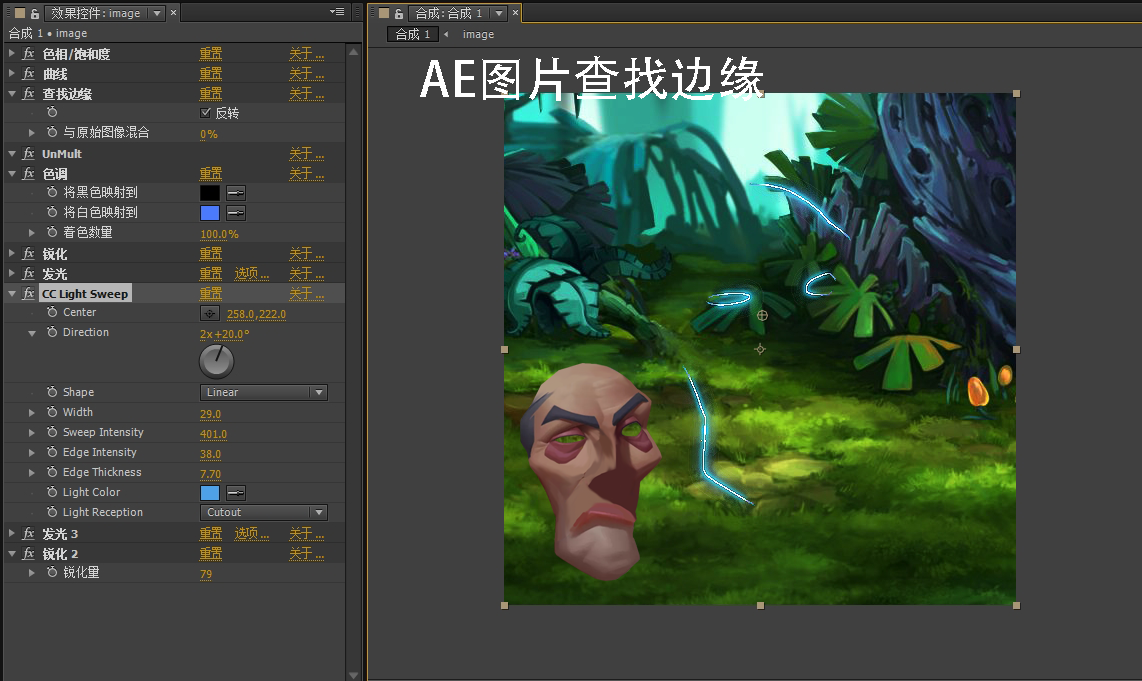1142x681 pixels.
Task: Click the 合成 1 breadcrumb tab
Action: click(x=413, y=34)
